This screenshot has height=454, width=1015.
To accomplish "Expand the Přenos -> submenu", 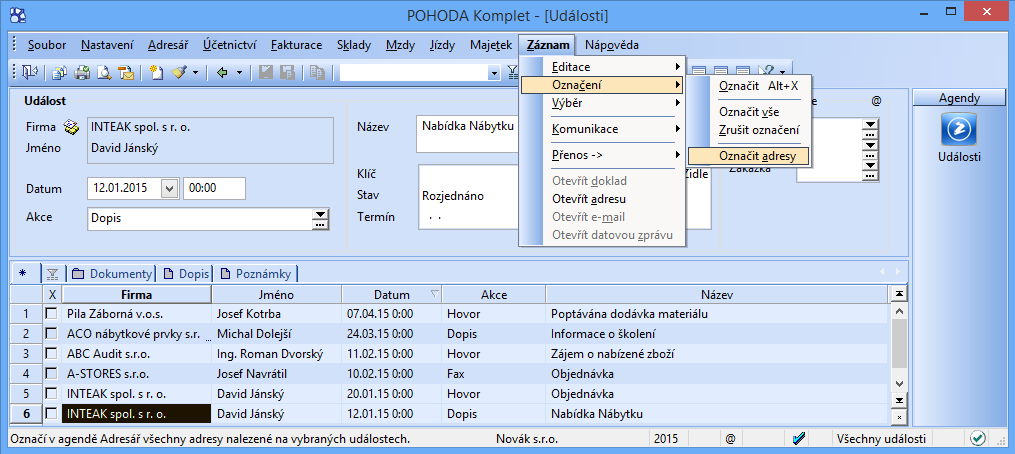I will pos(603,155).
